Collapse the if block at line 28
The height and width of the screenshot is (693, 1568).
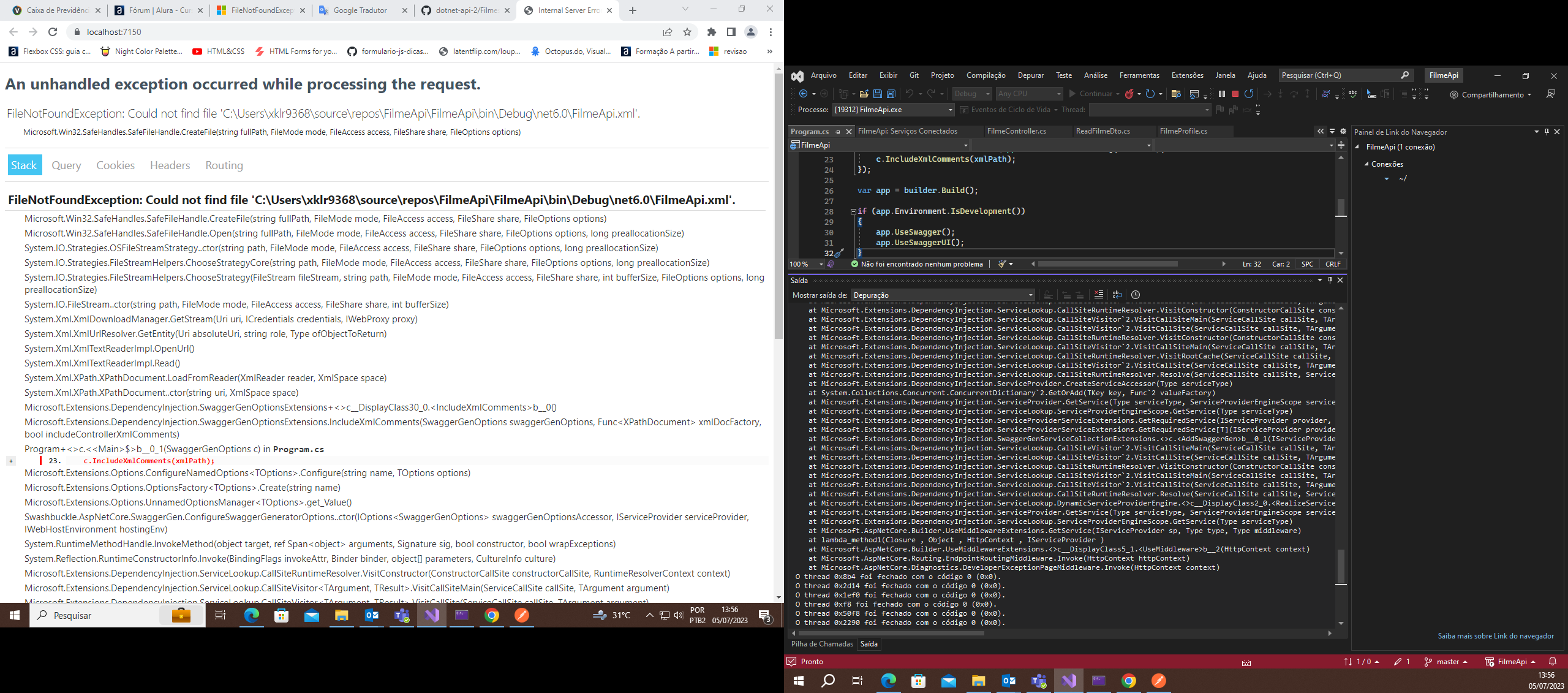[853, 211]
